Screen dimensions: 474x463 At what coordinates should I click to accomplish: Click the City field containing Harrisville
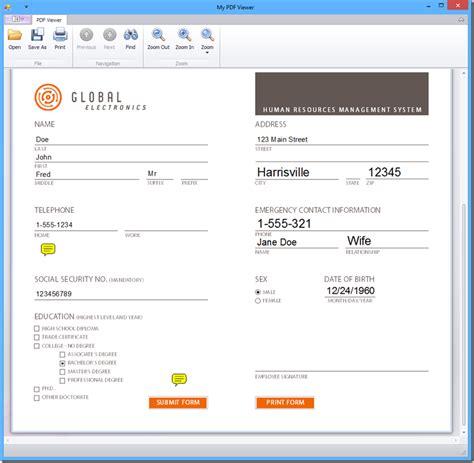point(297,172)
